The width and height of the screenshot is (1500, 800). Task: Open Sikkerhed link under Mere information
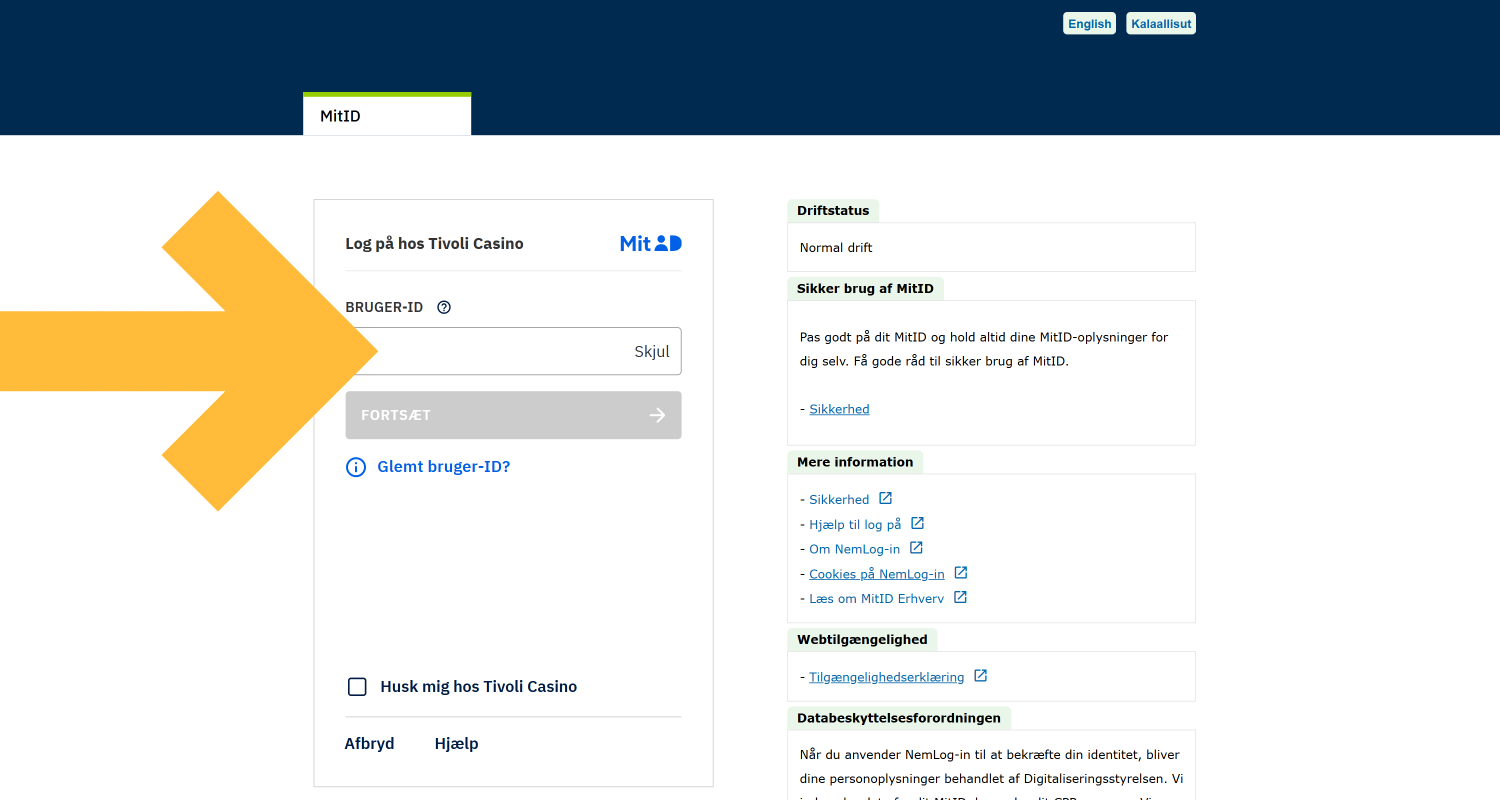point(839,499)
